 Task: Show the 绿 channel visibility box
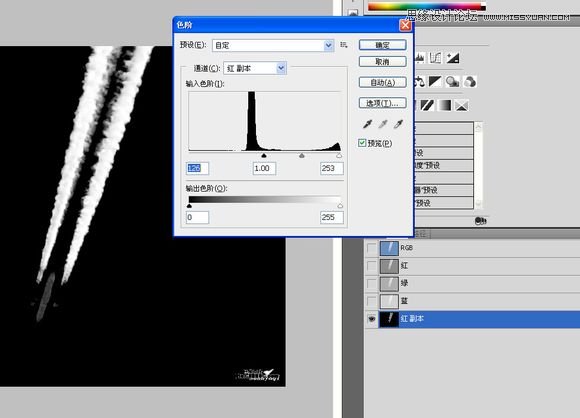pyautogui.click(x=371, y=283)
